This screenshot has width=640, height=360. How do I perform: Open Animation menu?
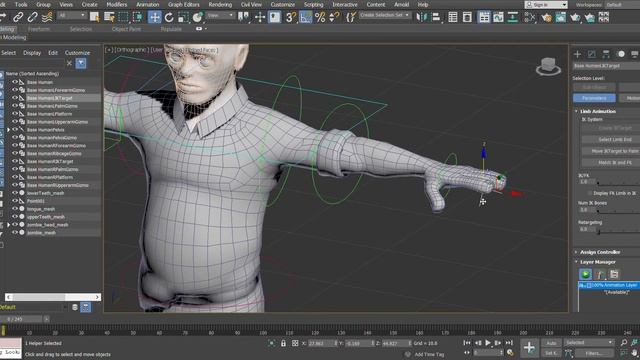[147, 4]
